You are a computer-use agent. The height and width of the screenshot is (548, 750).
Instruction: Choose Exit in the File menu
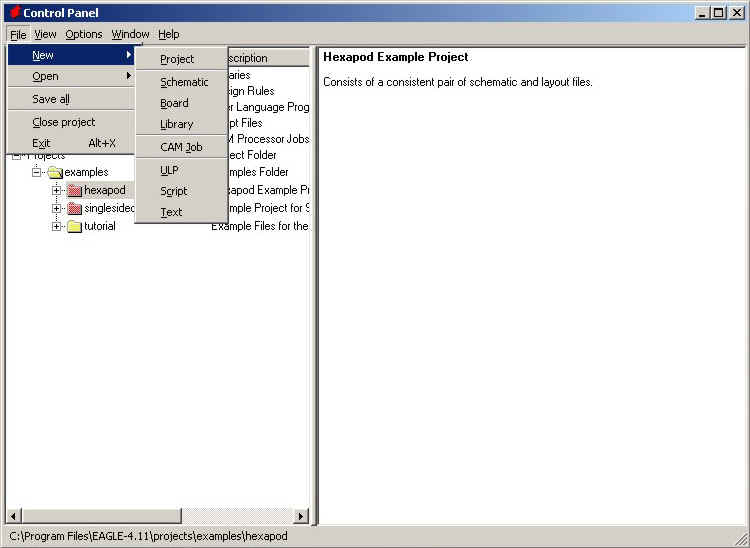pos(71,143)
